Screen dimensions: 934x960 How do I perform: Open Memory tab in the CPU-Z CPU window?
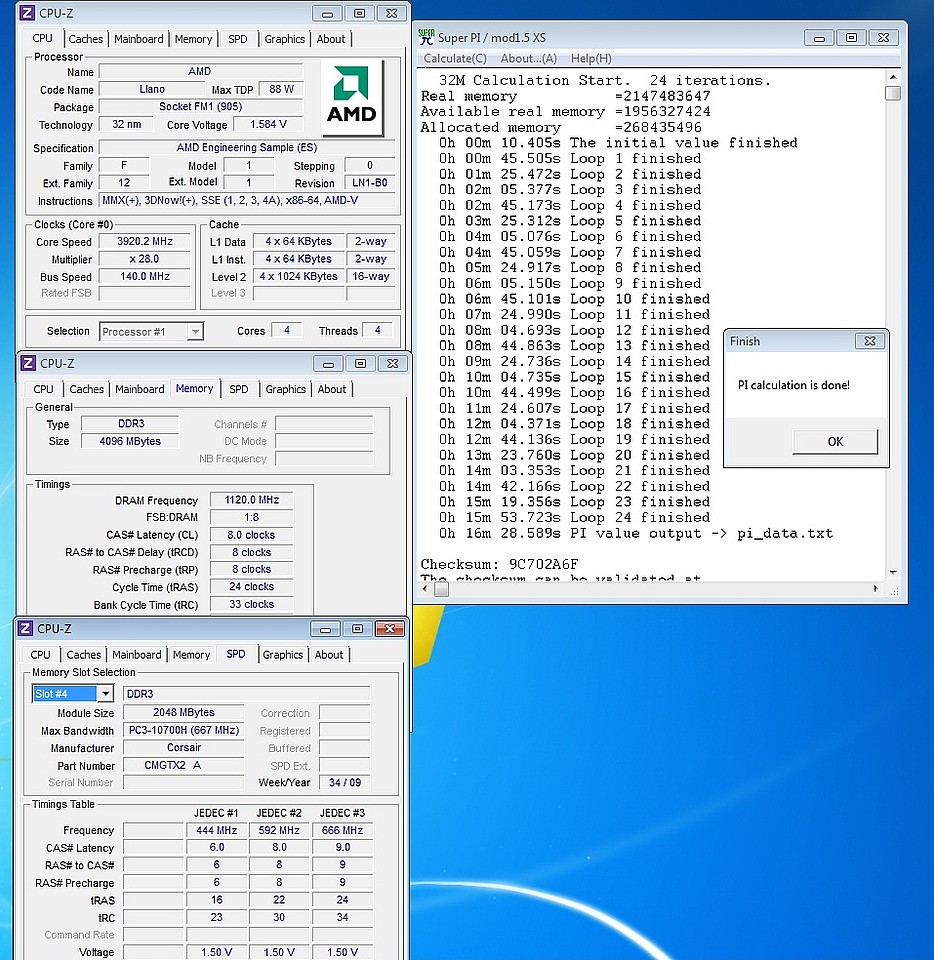click(x=193, y=39)
